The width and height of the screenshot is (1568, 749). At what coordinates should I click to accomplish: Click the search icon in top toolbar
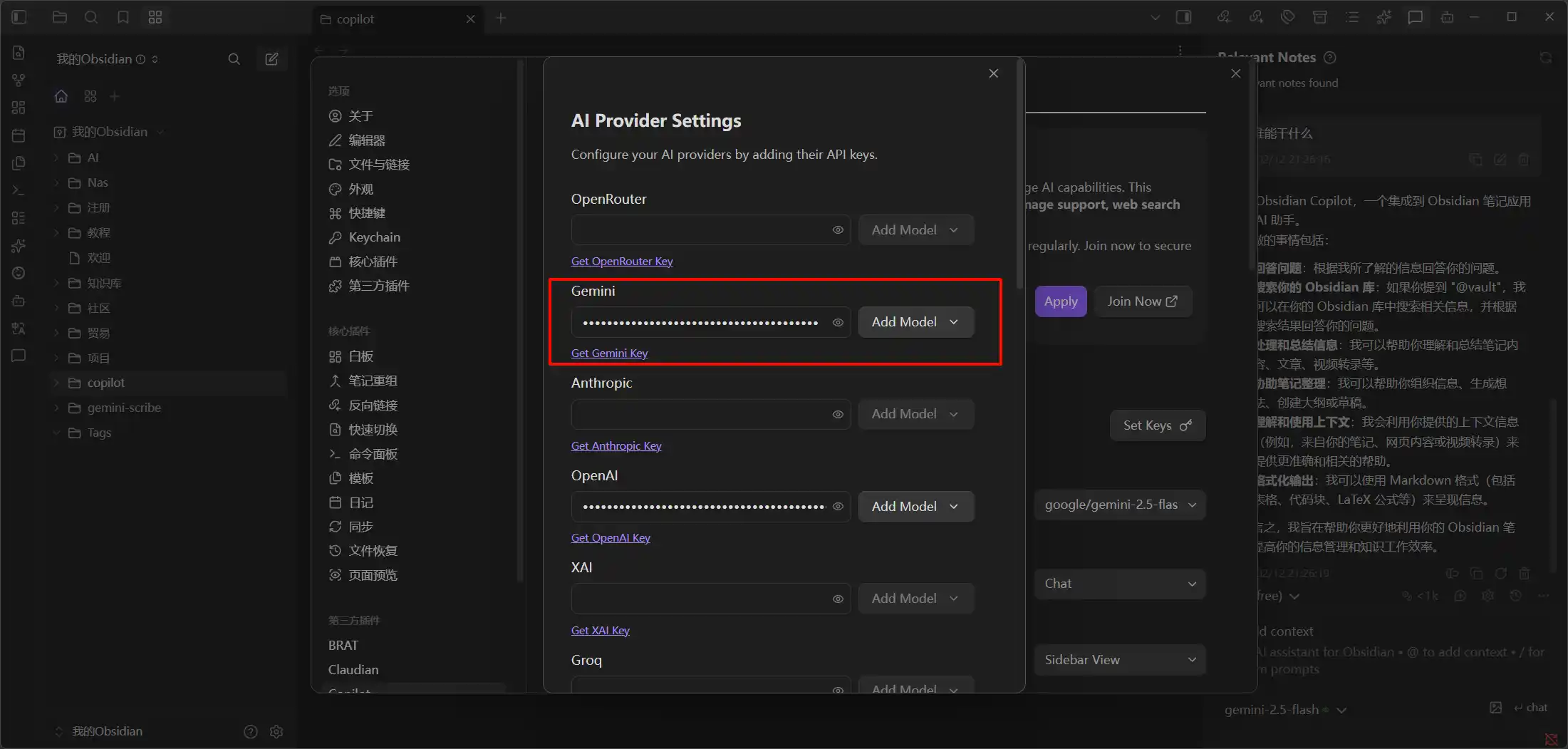(x=91, y=17)
